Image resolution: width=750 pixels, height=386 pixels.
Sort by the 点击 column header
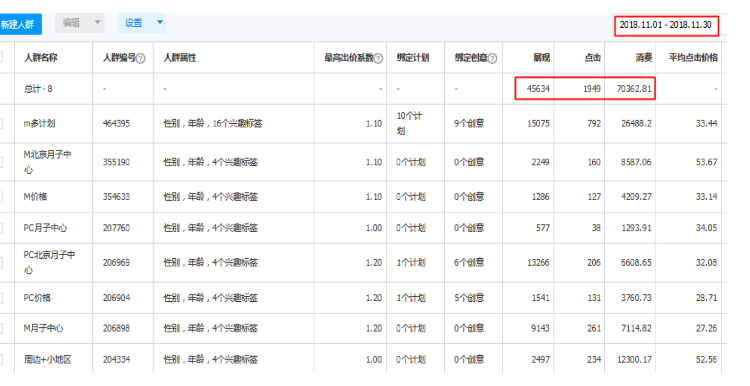click(593, 58)
